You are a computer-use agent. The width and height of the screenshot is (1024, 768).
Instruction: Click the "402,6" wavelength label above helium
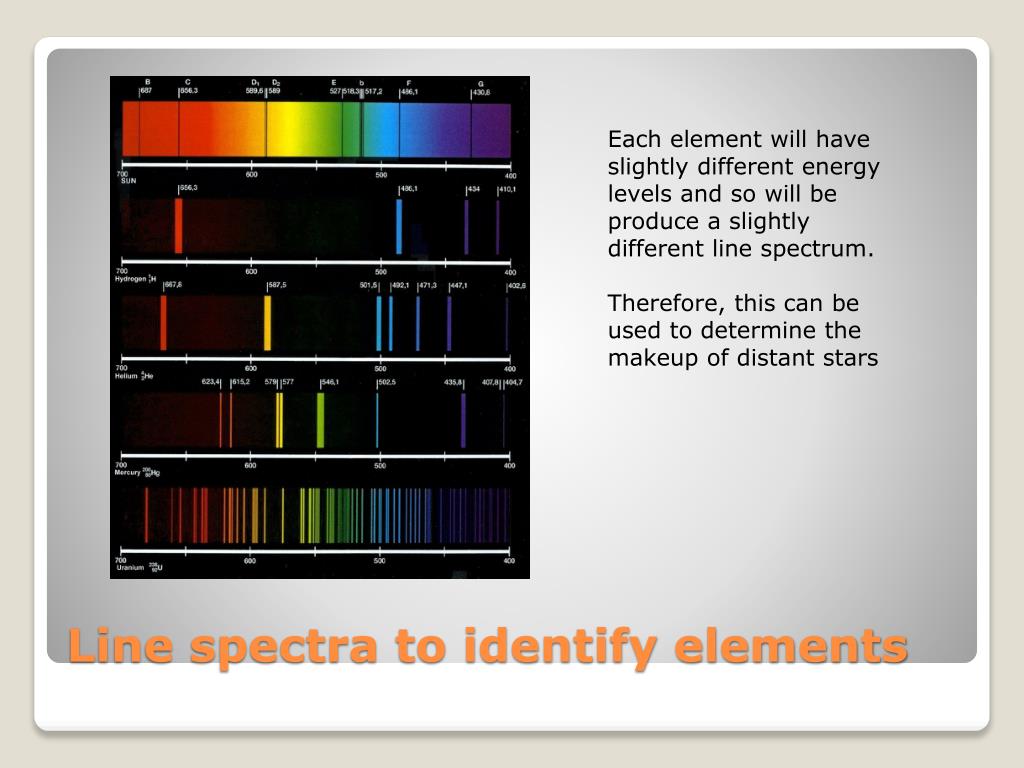517,286
